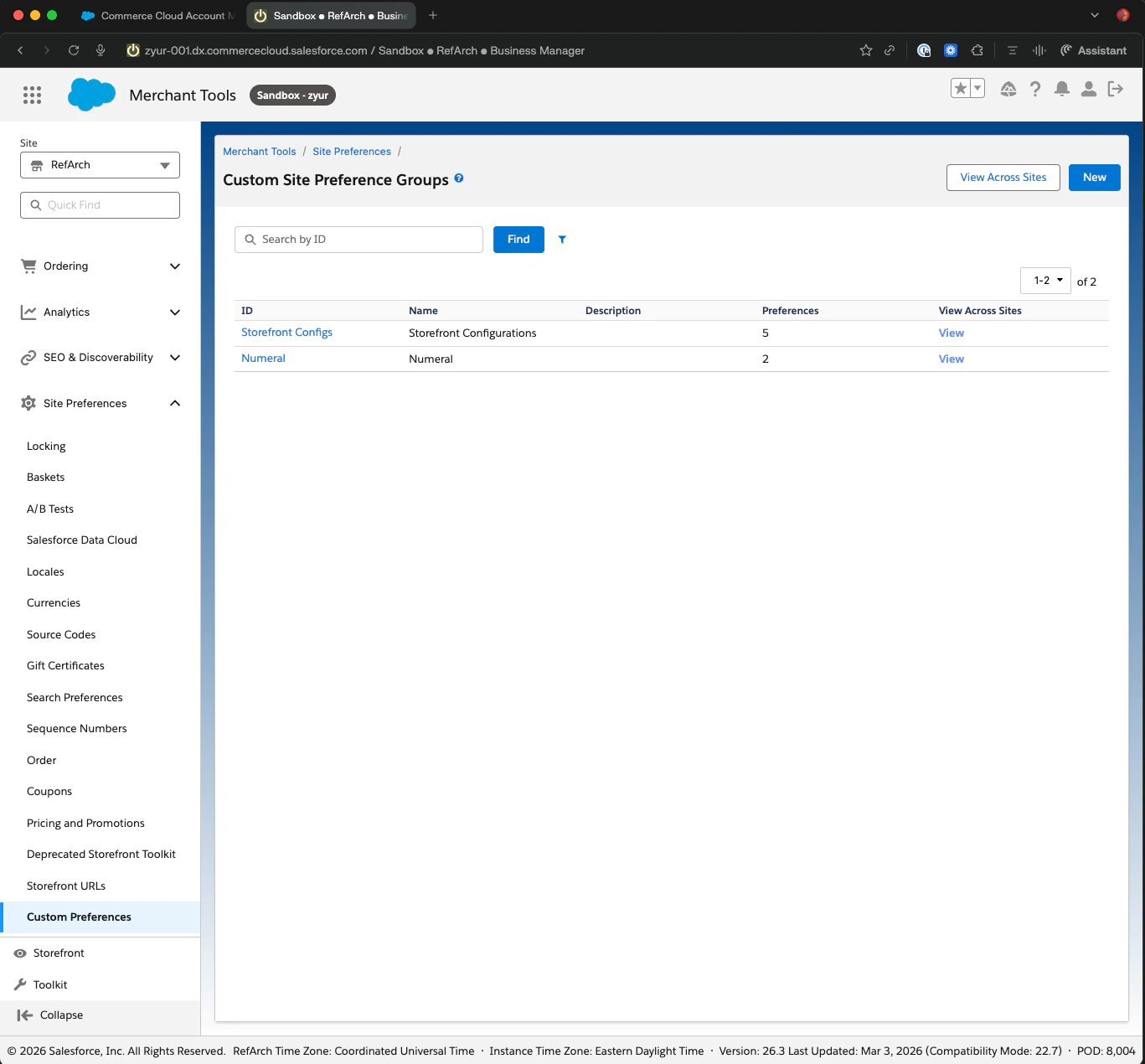This screenshot has height=1064, width=1145.
Task: Click the audio waveform icon in toolbar
Action: coord(1039,50)
